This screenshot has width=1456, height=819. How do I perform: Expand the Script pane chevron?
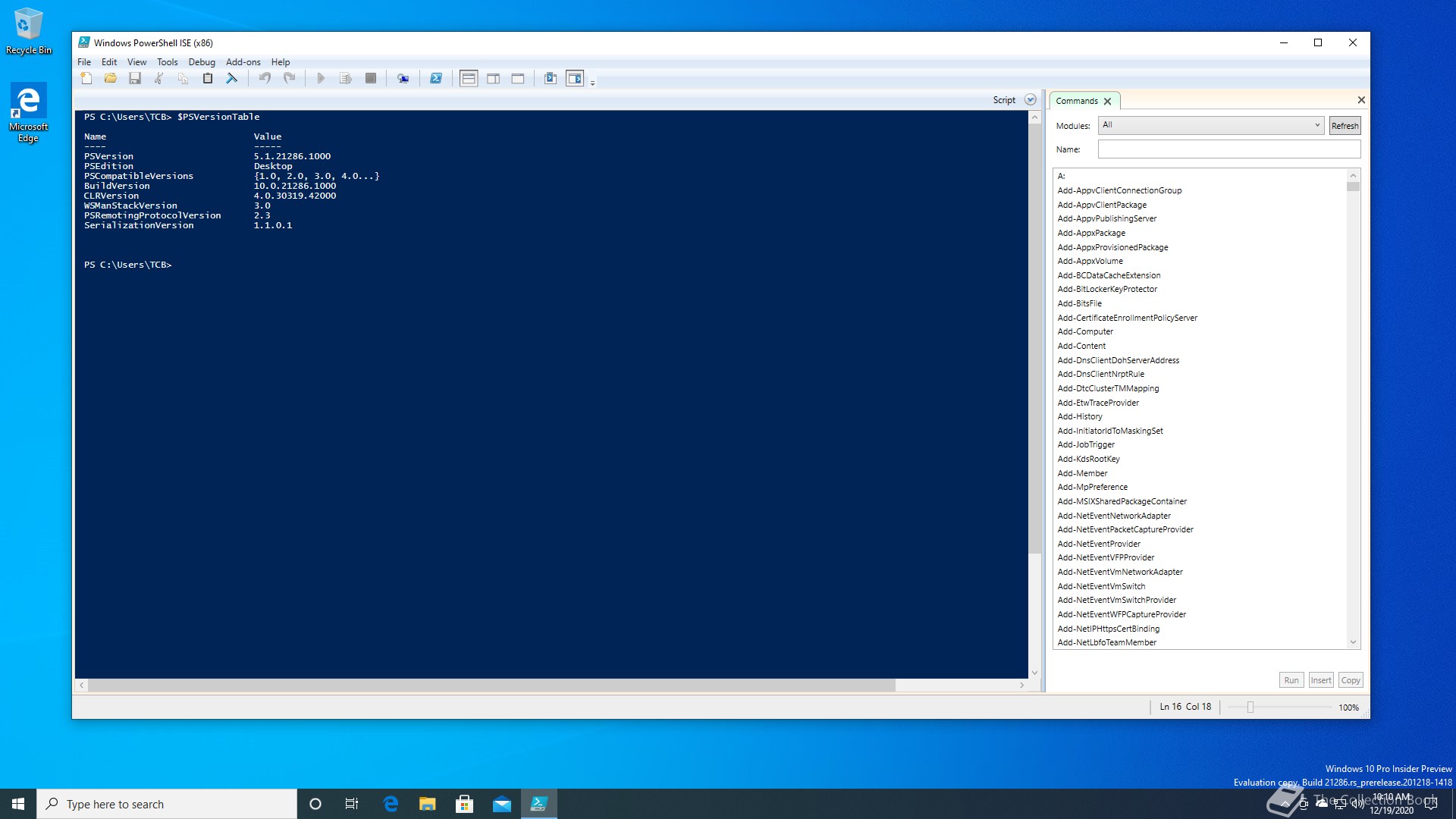(1030, 100)
